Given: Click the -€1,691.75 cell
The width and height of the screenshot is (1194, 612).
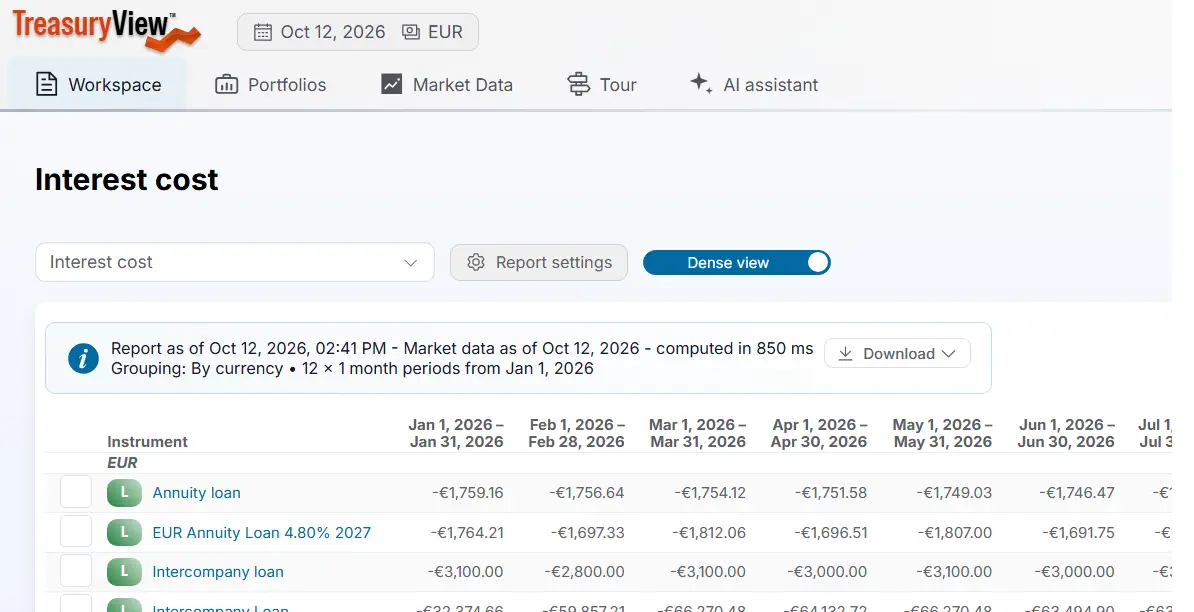Looking at the screenshot, I should [1078, 533].
